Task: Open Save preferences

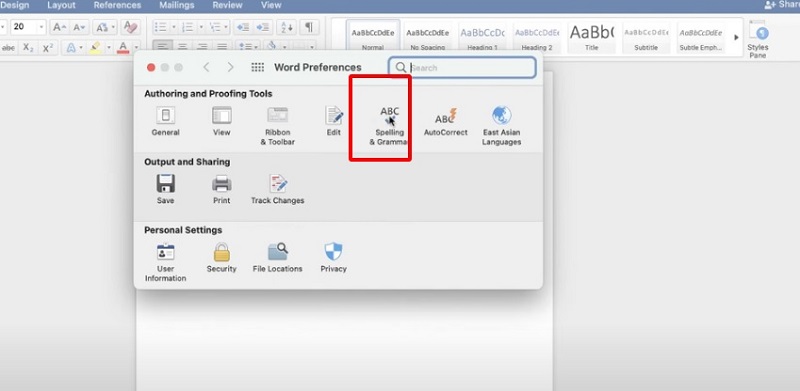Action: (x=165, y=189)
